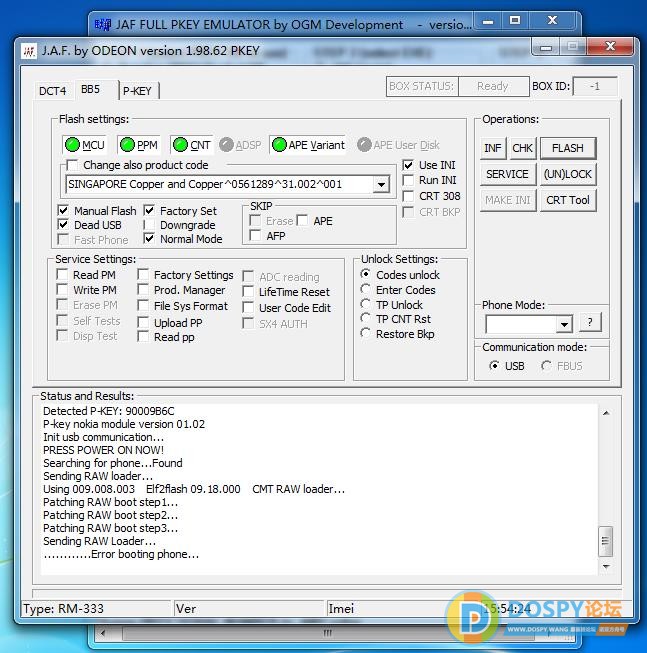Select the Restore Bkp radio button

[366, 333]
